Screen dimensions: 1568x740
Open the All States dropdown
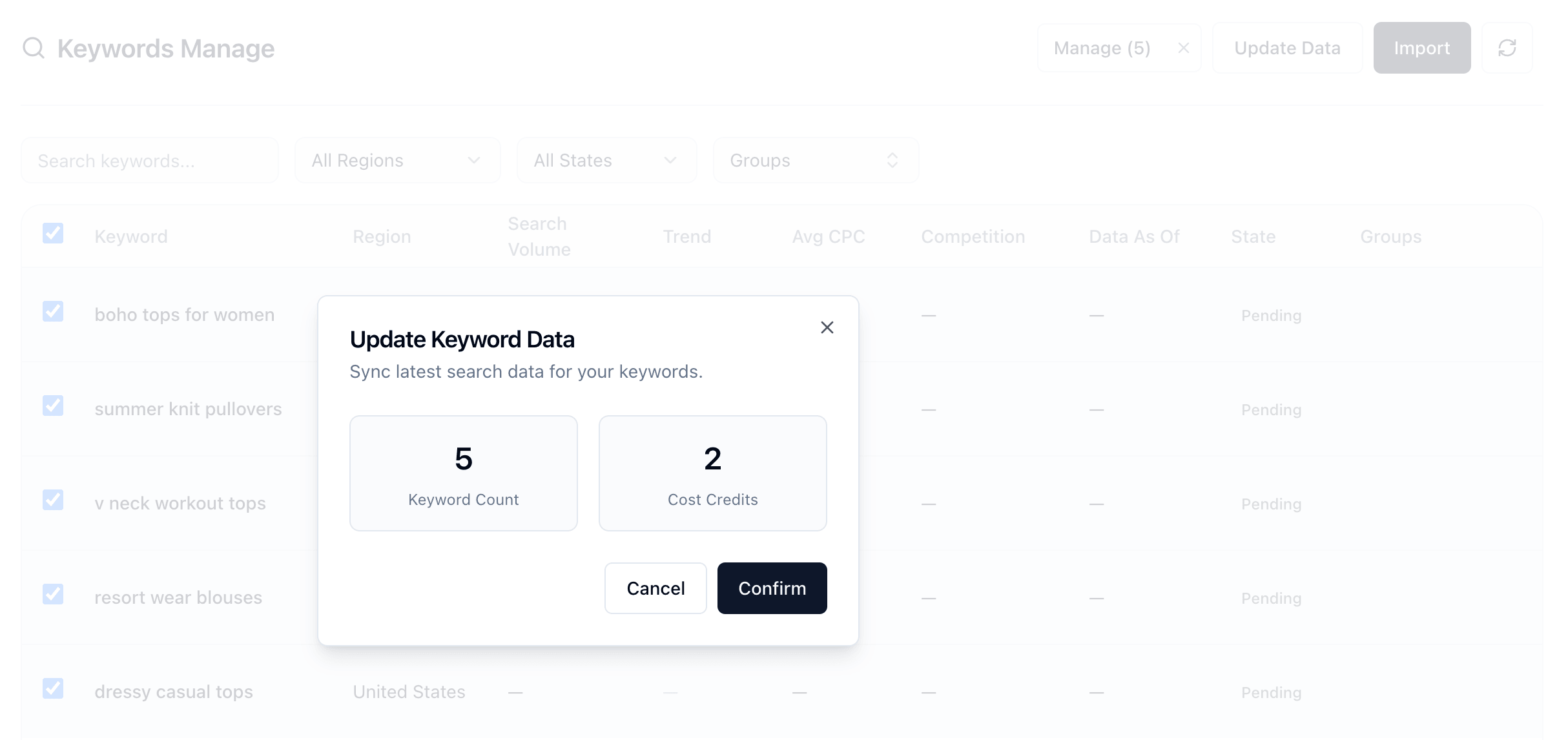(606, 160)
